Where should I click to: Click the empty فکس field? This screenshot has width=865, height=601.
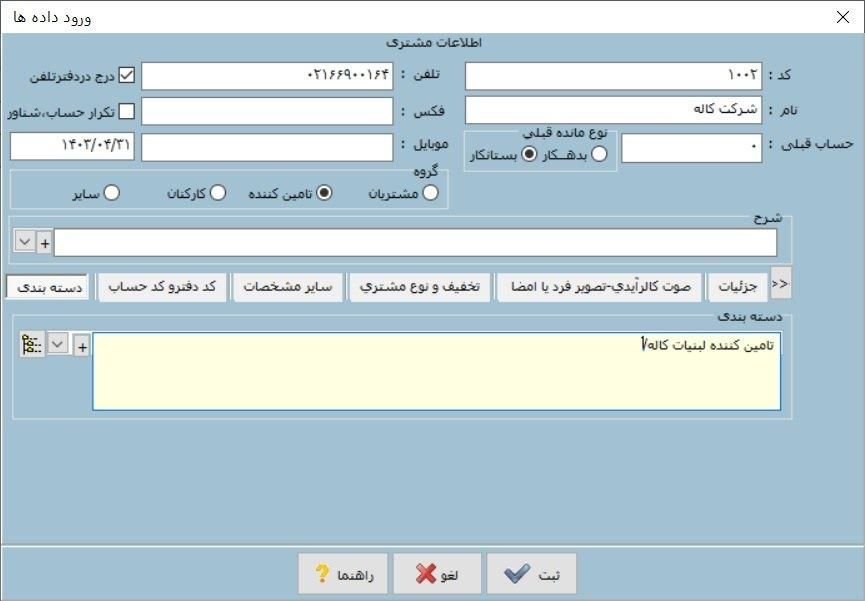point(267,111)
